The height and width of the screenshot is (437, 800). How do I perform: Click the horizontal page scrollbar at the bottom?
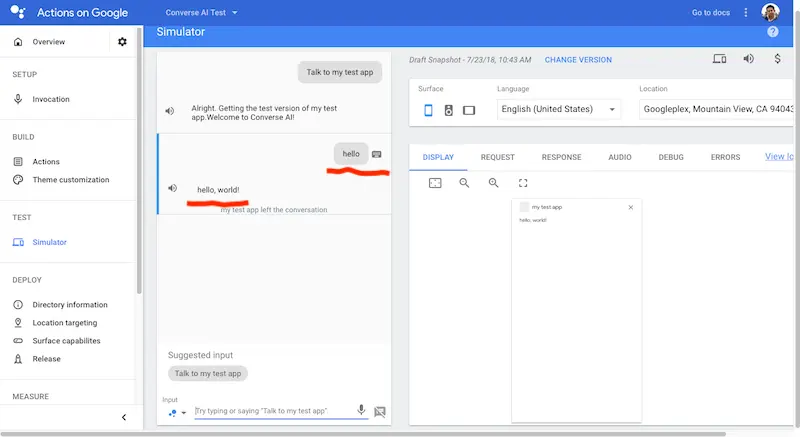363,434
